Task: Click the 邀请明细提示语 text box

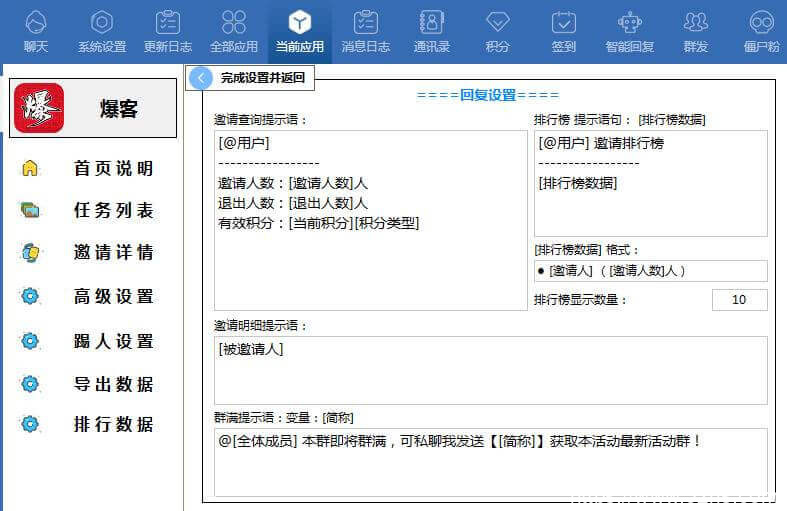Action: [490, 369]
